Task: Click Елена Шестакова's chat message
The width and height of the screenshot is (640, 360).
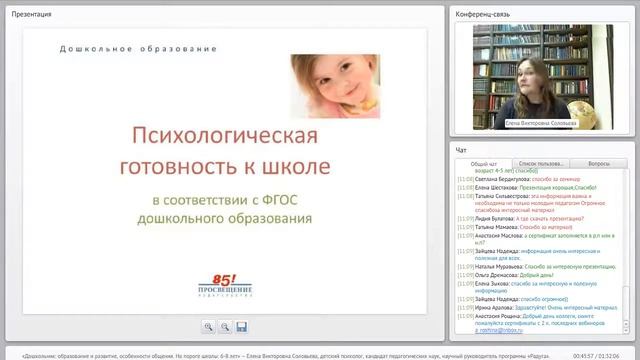Action: coord(527,188)
